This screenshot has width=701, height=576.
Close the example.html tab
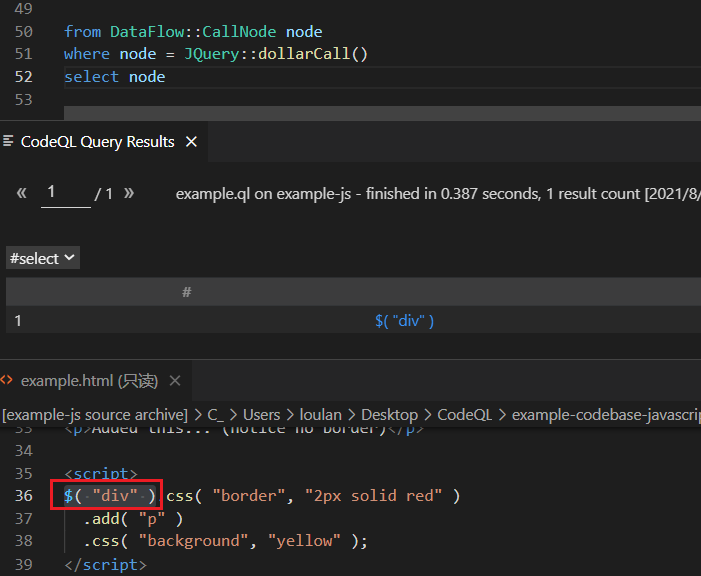click(175, 381)
